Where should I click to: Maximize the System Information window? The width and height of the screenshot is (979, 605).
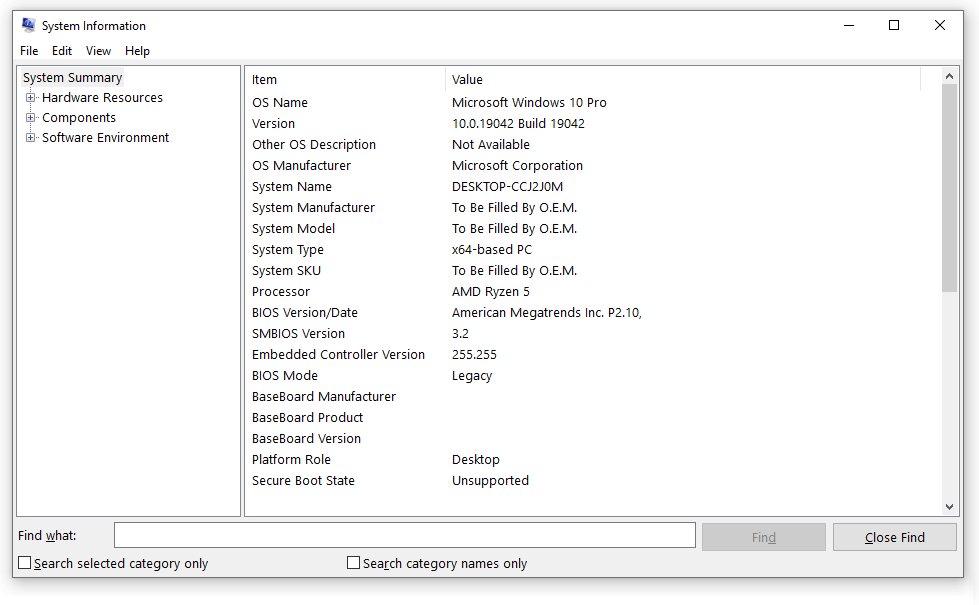[x=894, y=25]
